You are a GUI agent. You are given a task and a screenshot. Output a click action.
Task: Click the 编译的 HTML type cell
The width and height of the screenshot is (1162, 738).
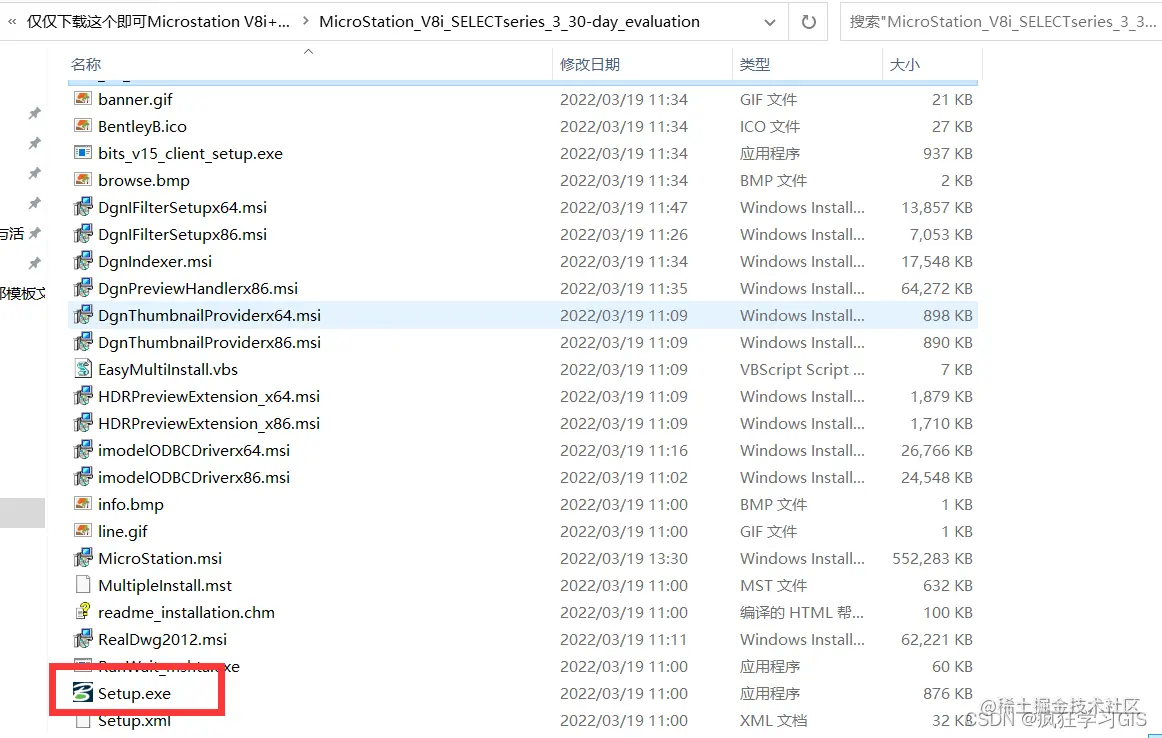click(802, 613)
